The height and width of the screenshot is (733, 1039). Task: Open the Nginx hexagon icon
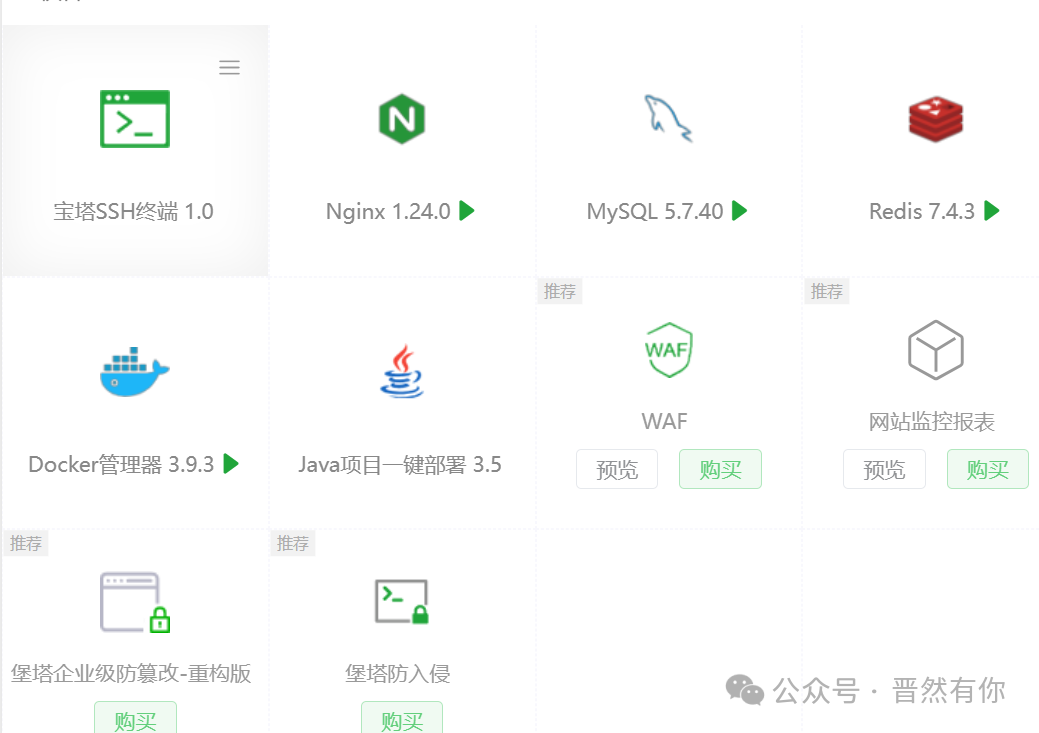402,119
